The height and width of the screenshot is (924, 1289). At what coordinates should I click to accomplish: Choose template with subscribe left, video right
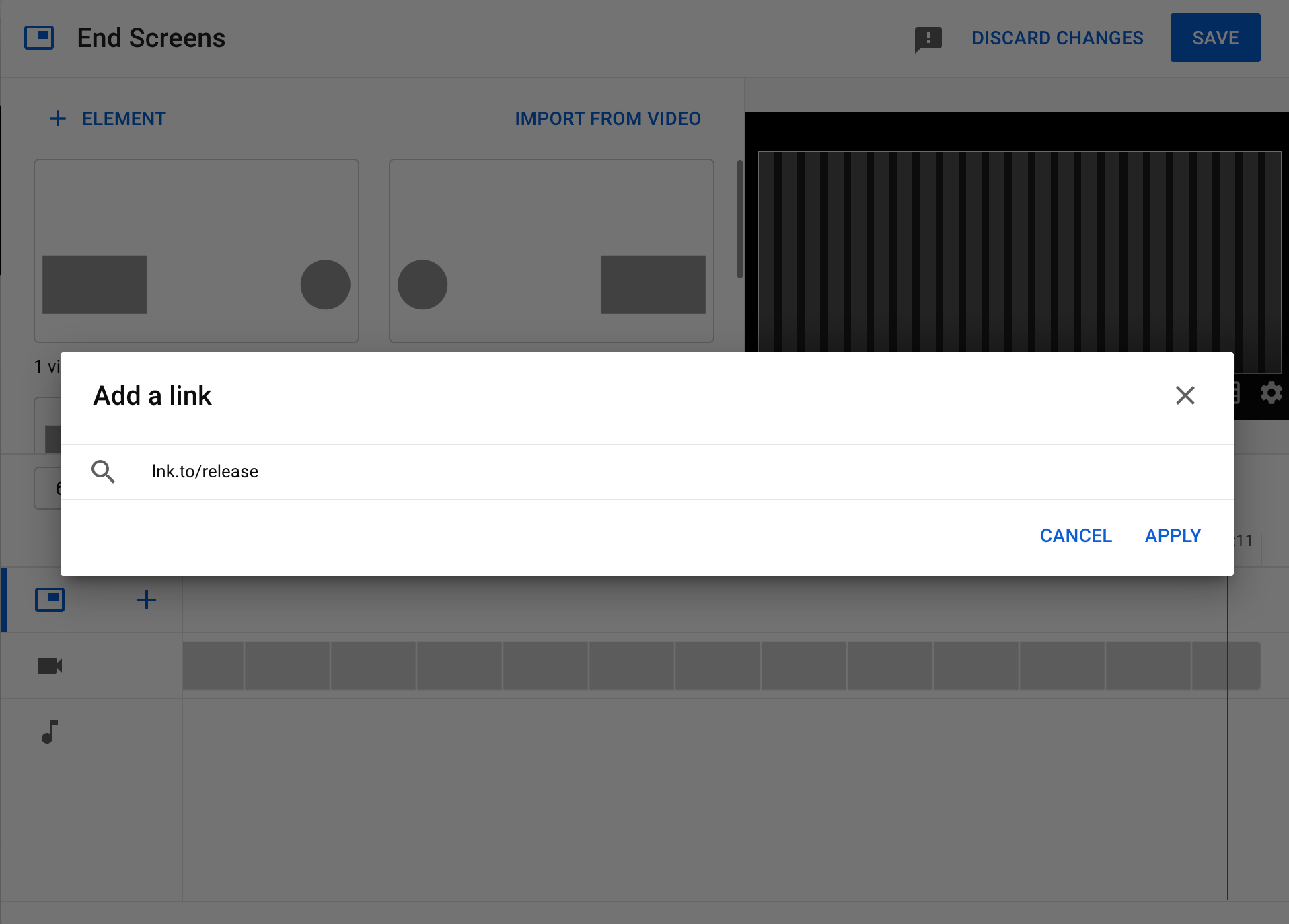point(552,251)
